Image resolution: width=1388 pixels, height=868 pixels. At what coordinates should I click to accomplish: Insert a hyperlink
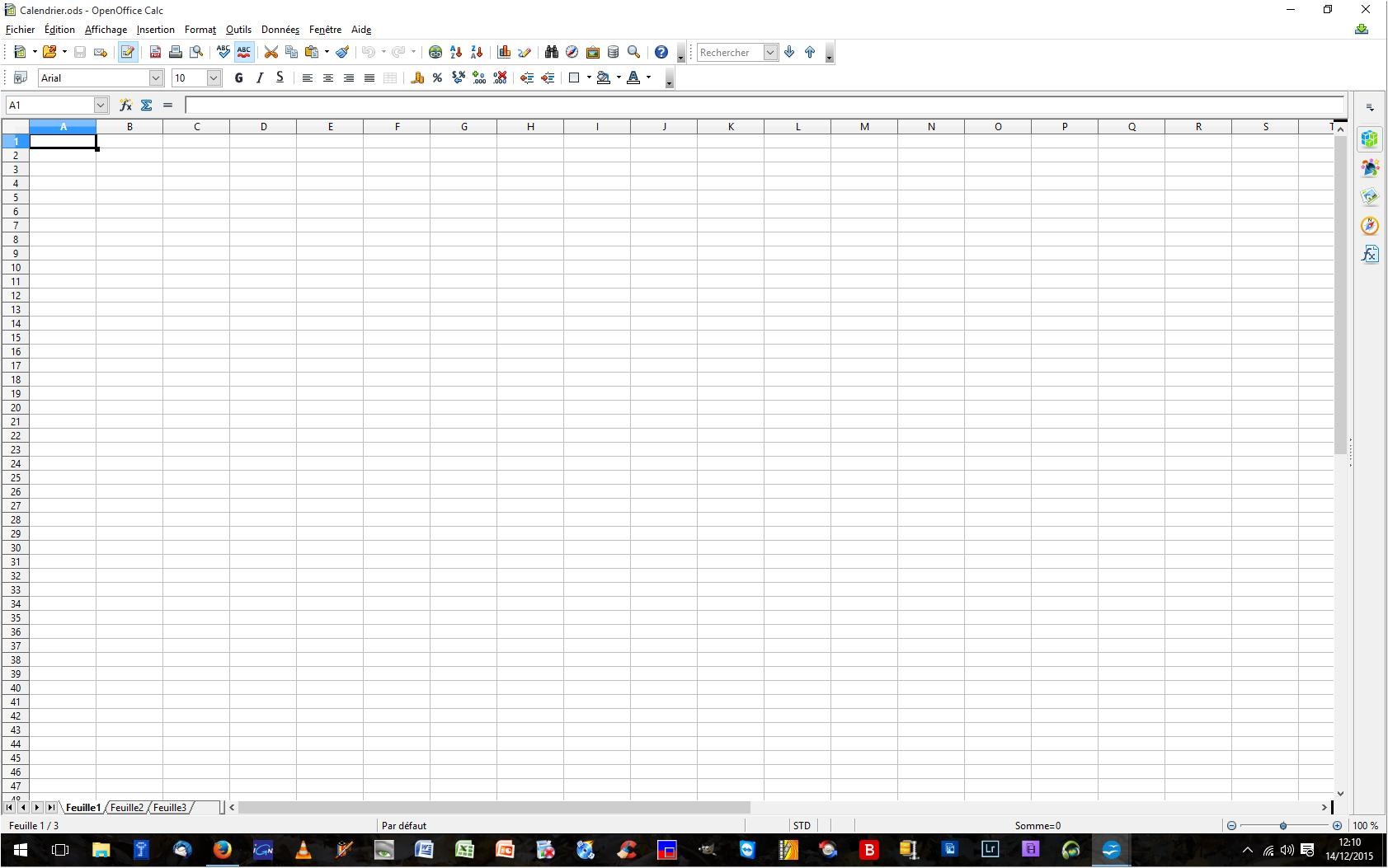pos(435,52)
